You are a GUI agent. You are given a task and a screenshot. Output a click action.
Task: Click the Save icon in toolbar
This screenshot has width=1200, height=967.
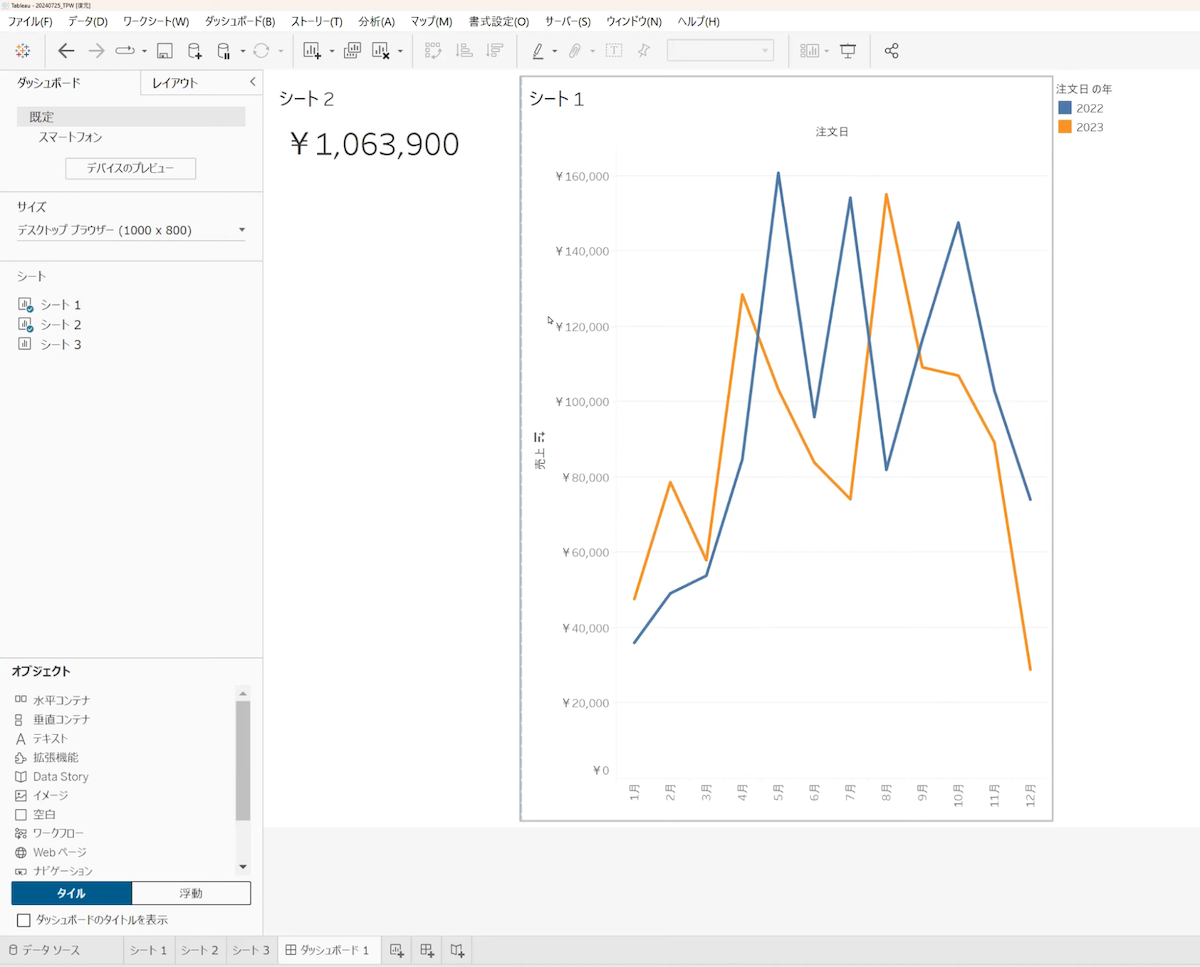[x=165, y=51]
